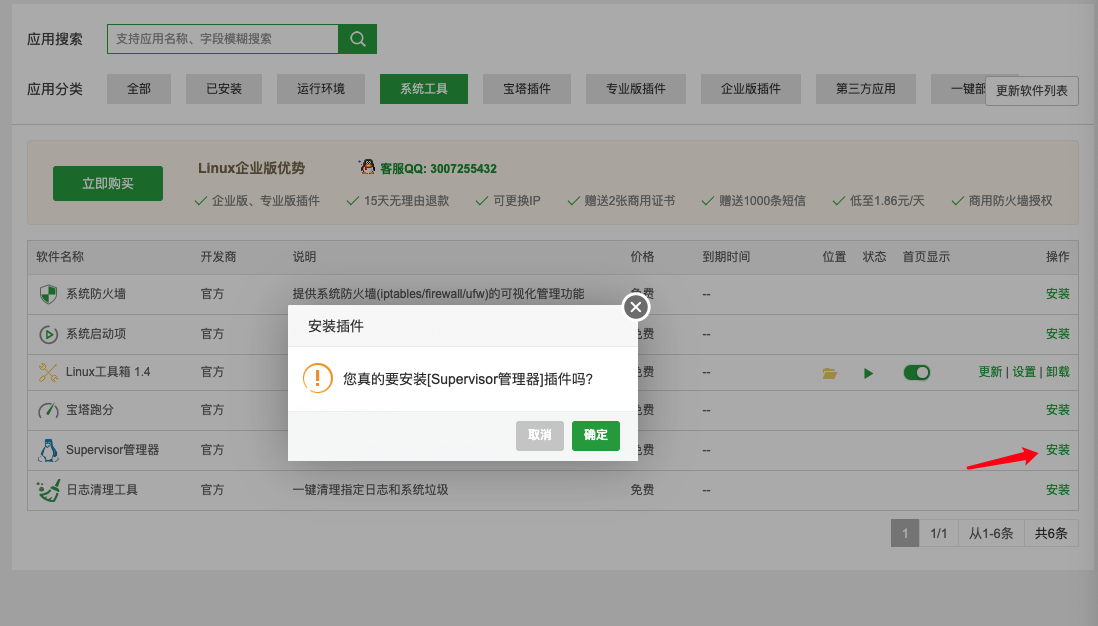Switch to the 宝塔插件 category

pos(526,88)
